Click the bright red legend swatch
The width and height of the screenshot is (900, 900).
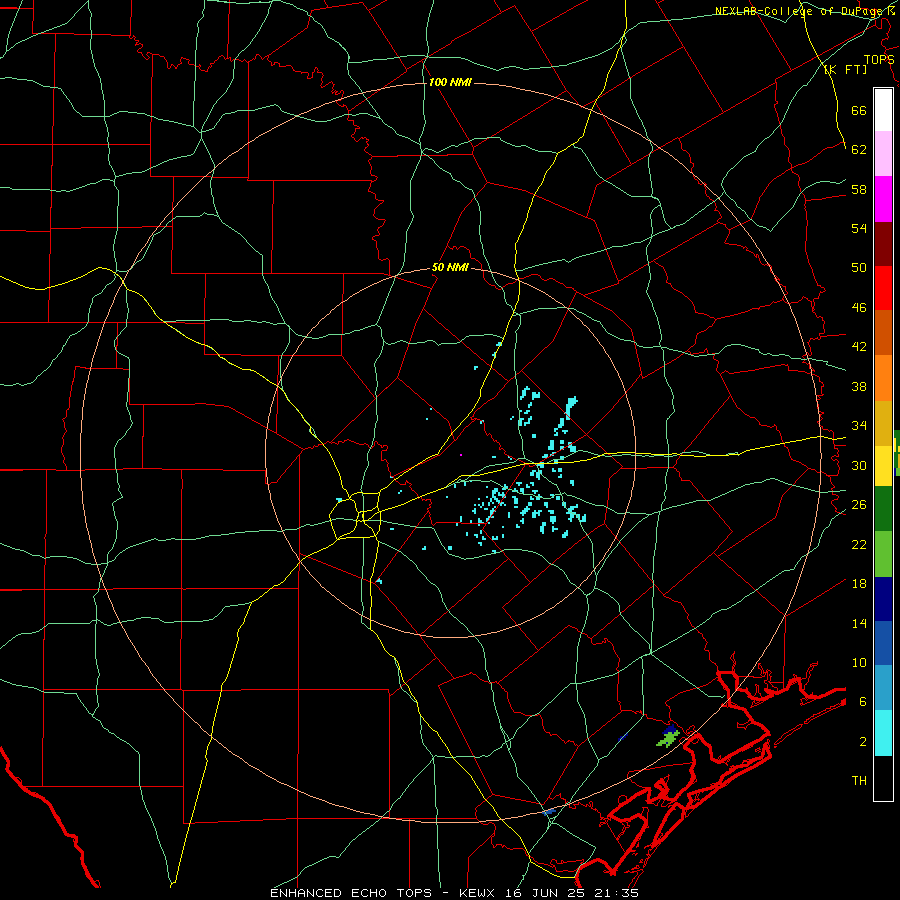883,288
